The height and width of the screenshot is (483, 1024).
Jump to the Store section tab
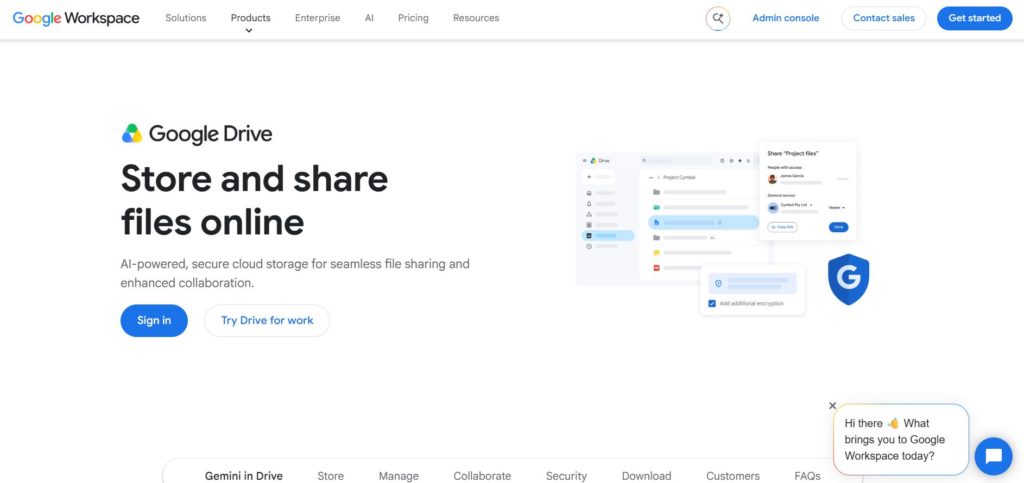pyautogui.click(x=330, y=476)
